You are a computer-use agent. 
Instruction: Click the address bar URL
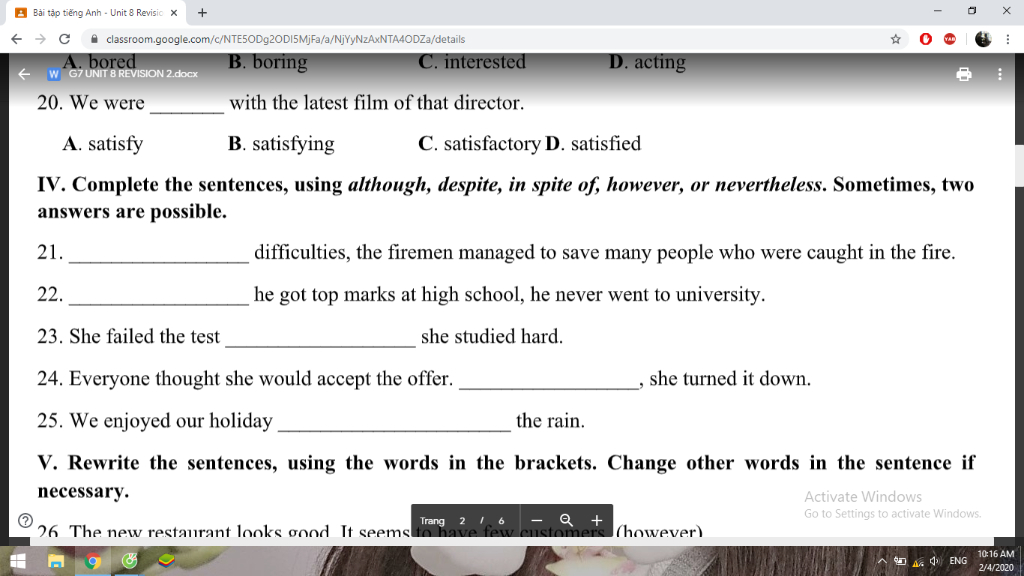click(x=285, y=39)
